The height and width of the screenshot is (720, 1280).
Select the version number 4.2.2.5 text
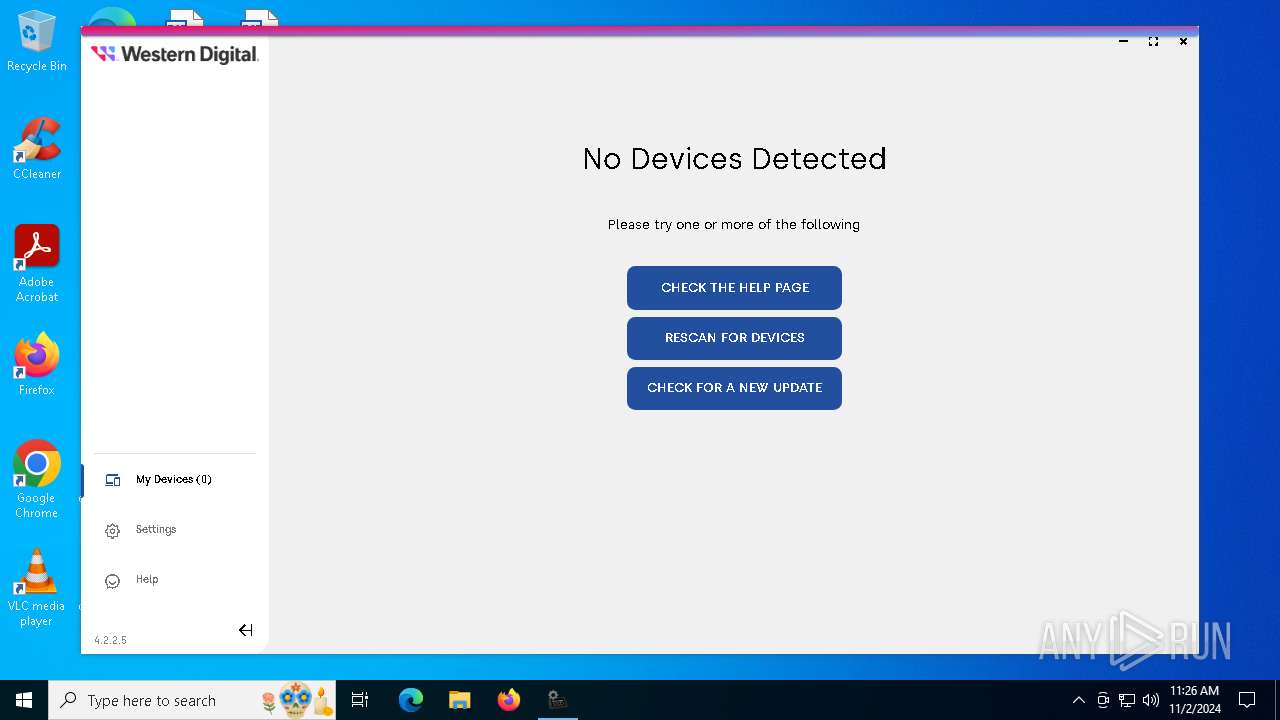(x=110, y=640)
